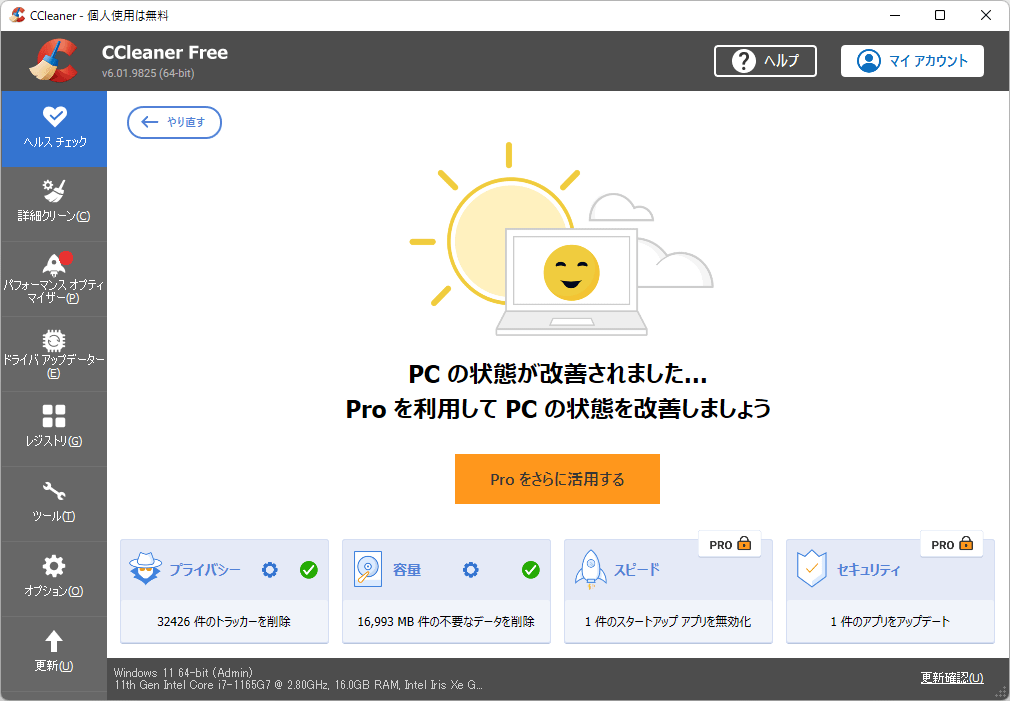Click the 更新確認(U) link
1010x701 pixels.
pyautogui.click(x=952, y=677)
